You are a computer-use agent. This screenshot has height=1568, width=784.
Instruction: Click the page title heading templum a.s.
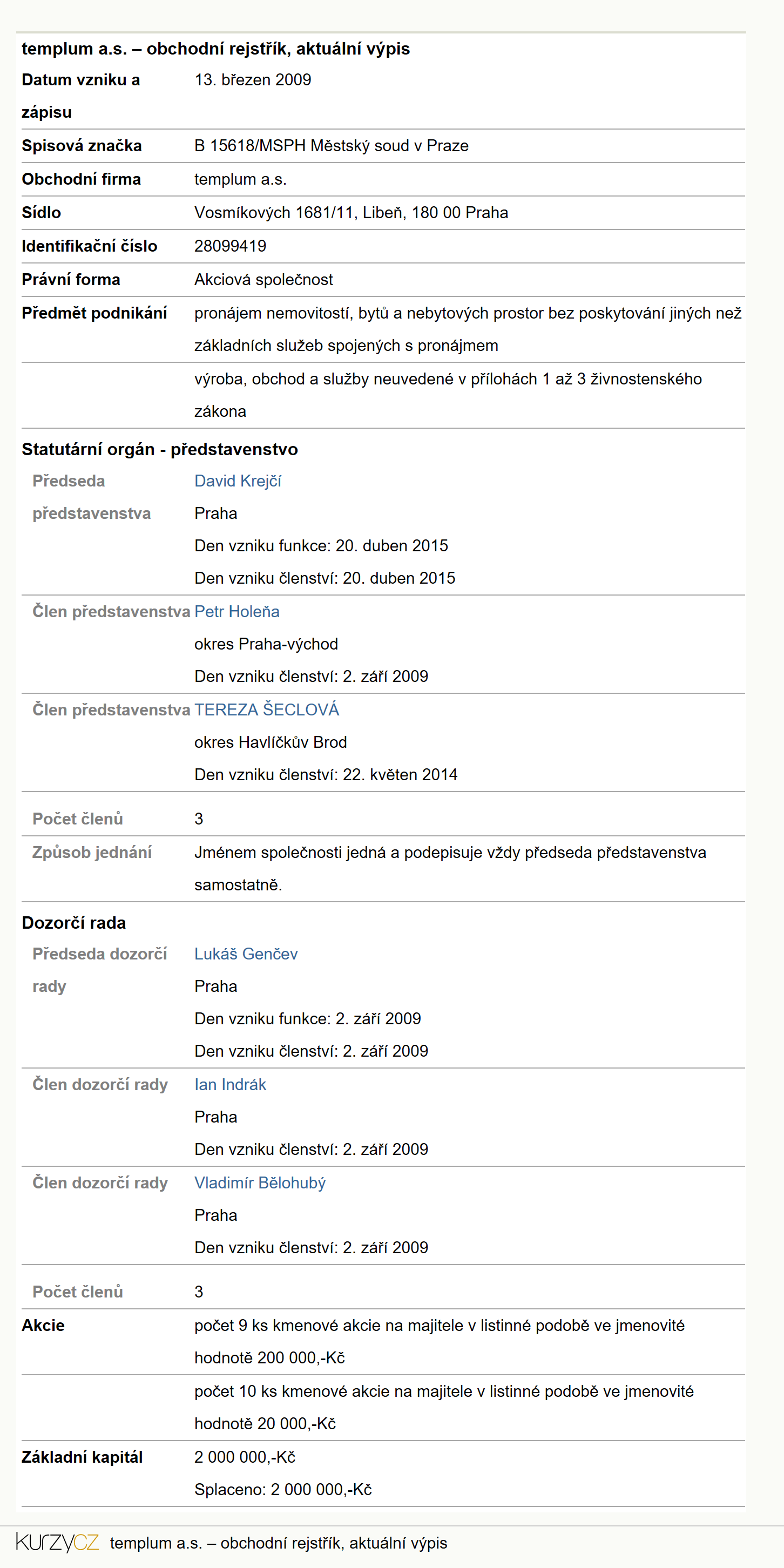click(x=215, y=49)
